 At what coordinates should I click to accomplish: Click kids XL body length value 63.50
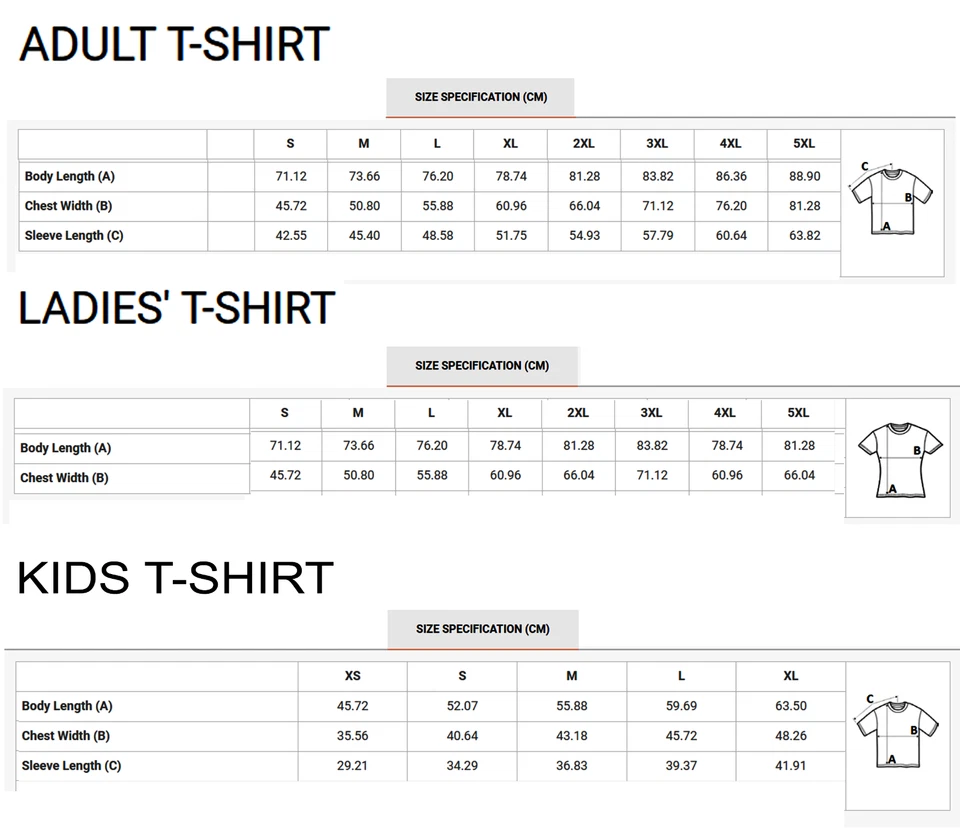coord(790,706)
